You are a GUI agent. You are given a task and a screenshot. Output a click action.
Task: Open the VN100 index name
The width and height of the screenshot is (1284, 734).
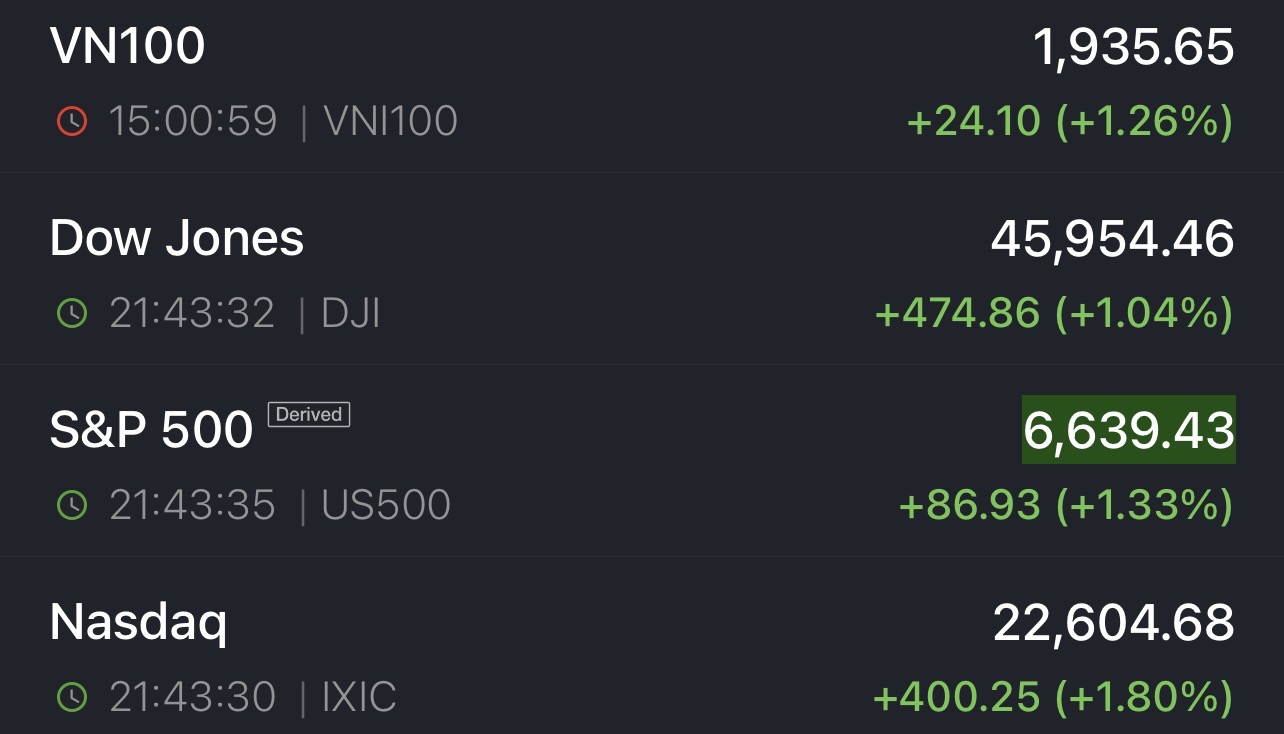coord(127,46)
